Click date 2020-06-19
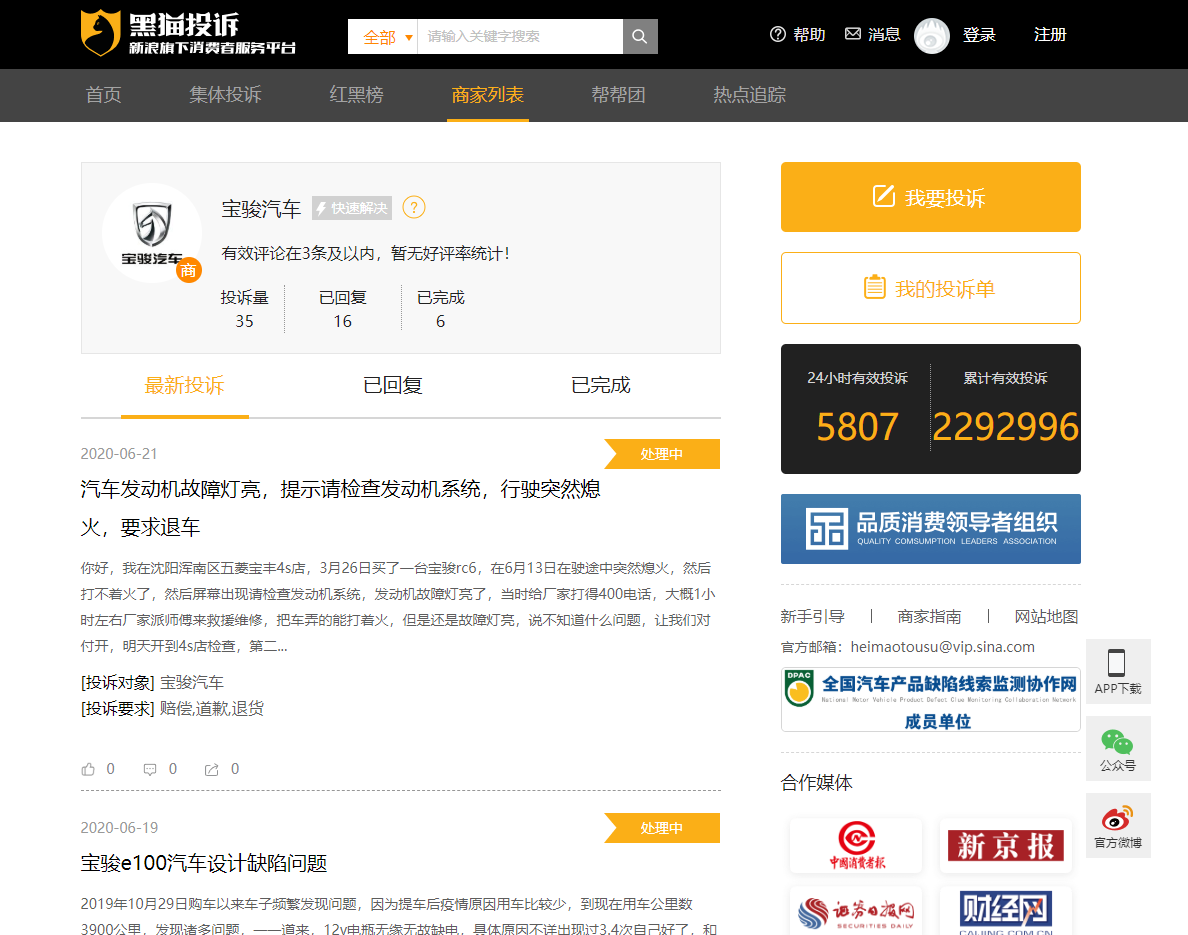This screenshot has height=935, width=1188. [119, 828]
